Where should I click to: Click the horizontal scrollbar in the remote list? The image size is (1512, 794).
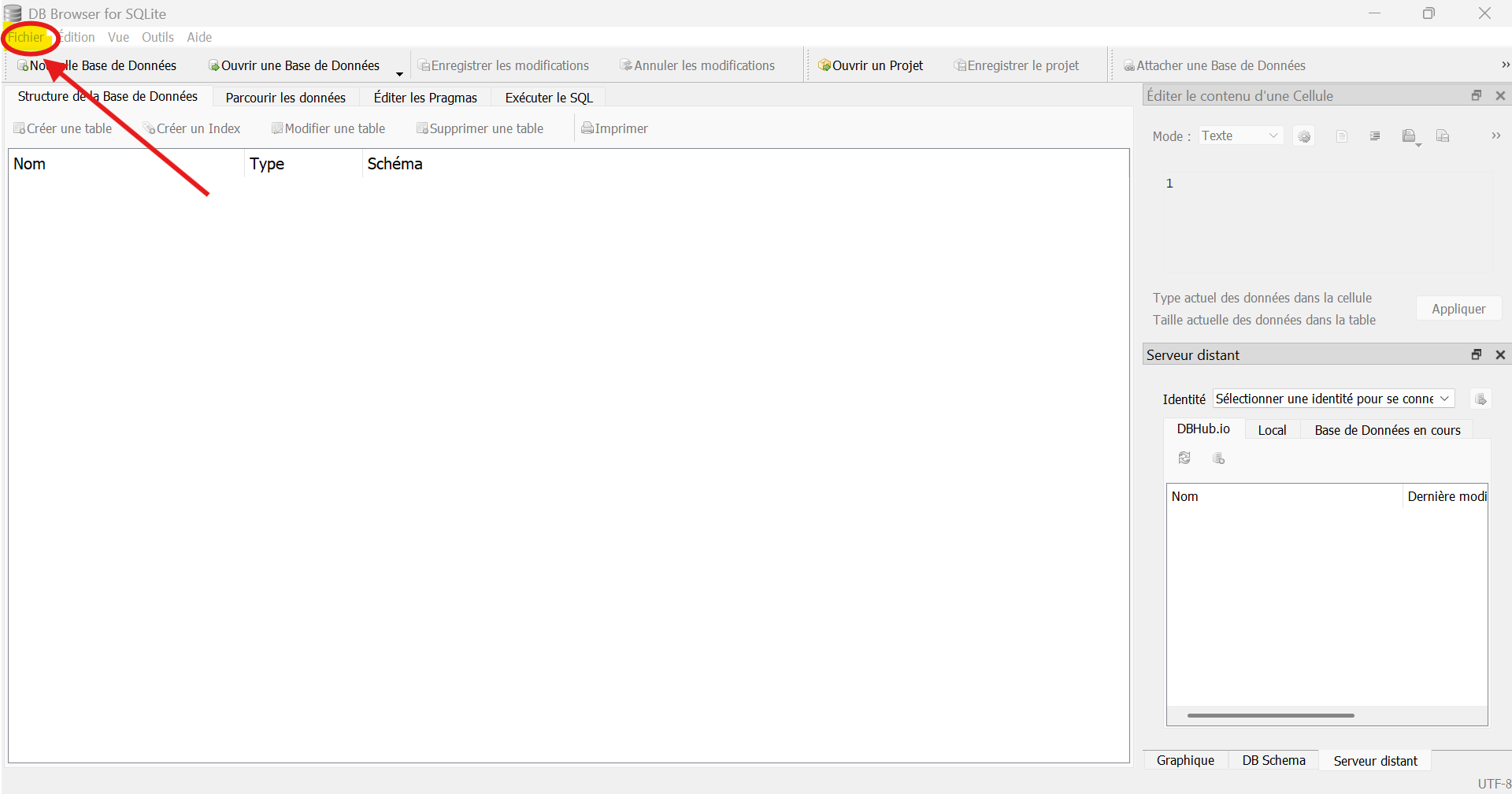[1270, 715]
